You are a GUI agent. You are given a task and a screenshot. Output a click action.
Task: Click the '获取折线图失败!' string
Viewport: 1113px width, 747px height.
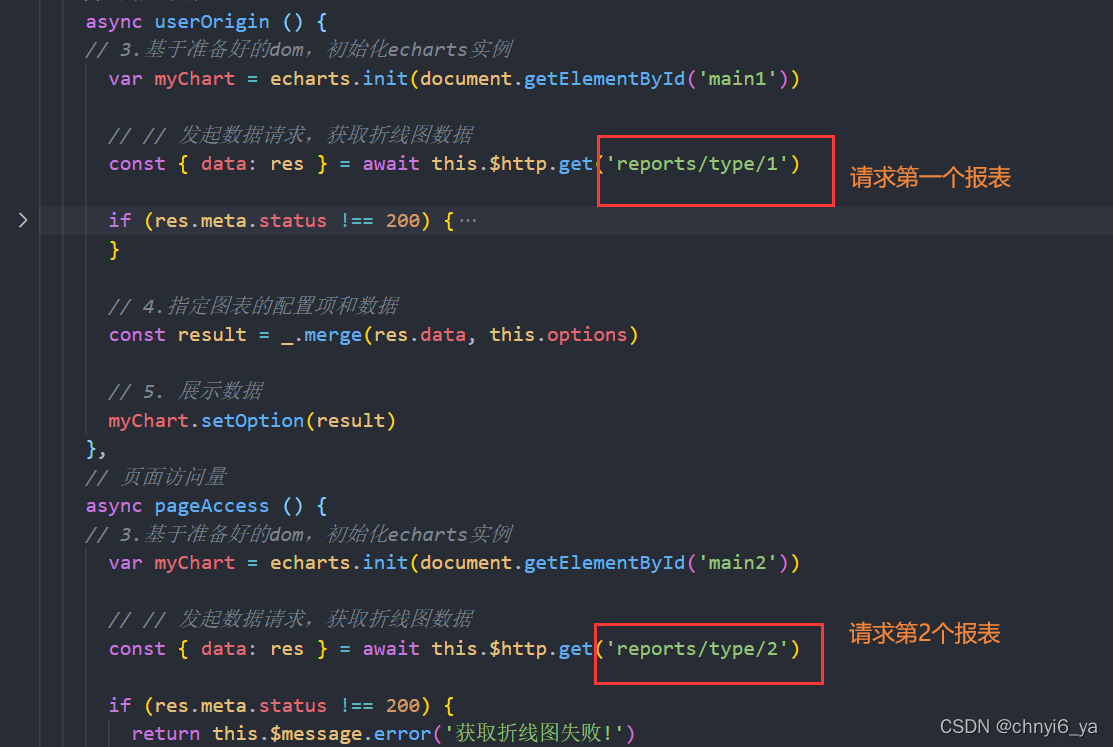(534, 734)
